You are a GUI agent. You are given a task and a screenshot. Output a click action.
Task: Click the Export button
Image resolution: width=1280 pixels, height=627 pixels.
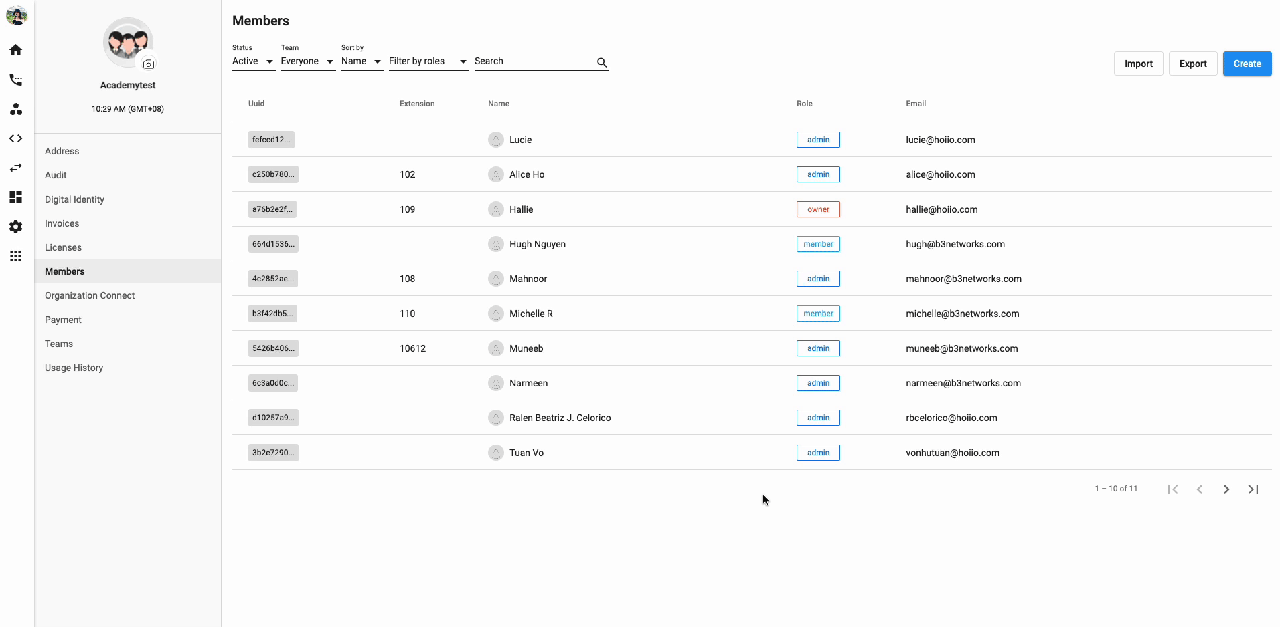click(1193, 63)
